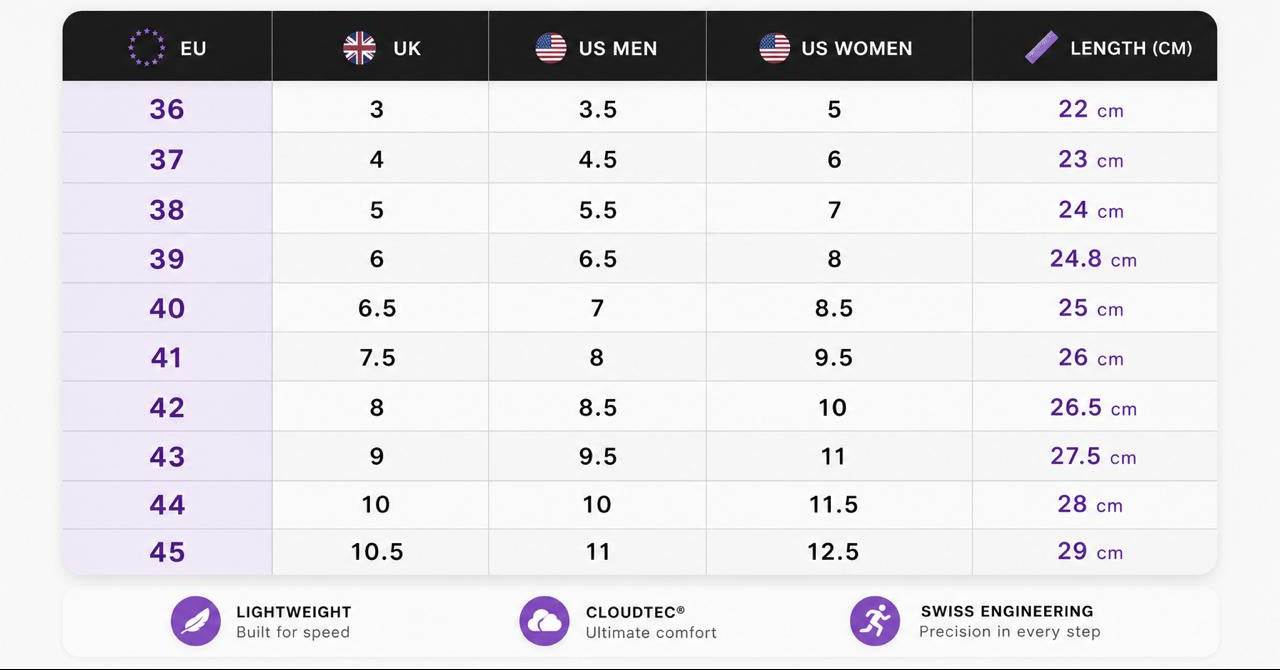This screenshot has height=670, width=1280.
Task: Click the Lightweight feather icon
Action: [x=196, y=621]
